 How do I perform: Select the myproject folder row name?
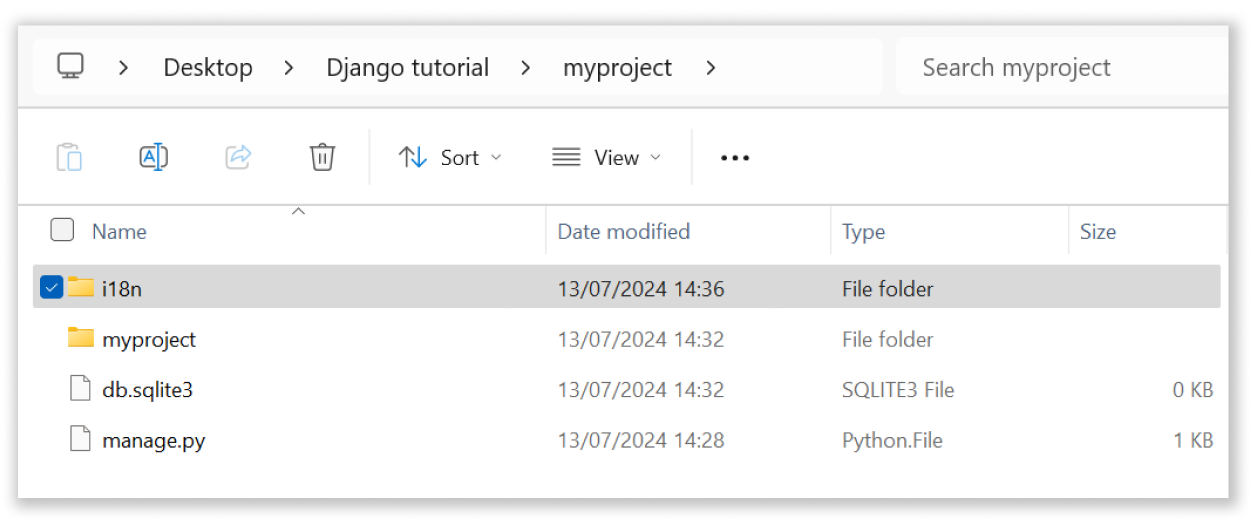click(149, 339)
